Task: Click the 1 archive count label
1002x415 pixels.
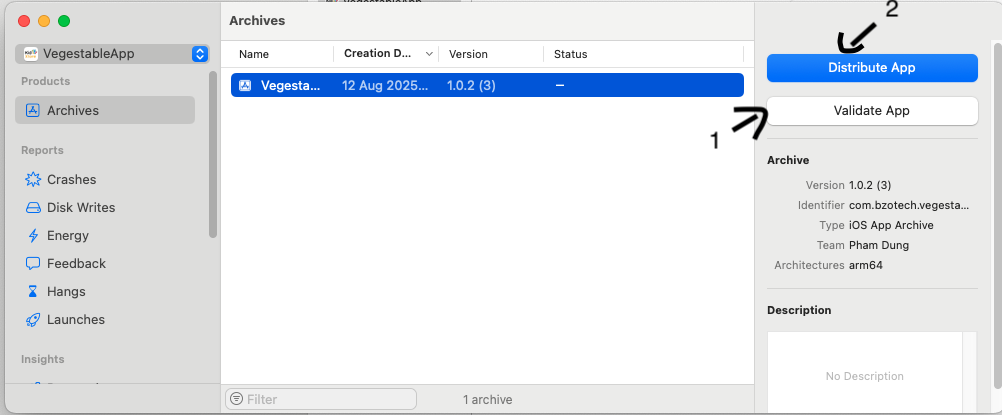Action: coord(488,400)
